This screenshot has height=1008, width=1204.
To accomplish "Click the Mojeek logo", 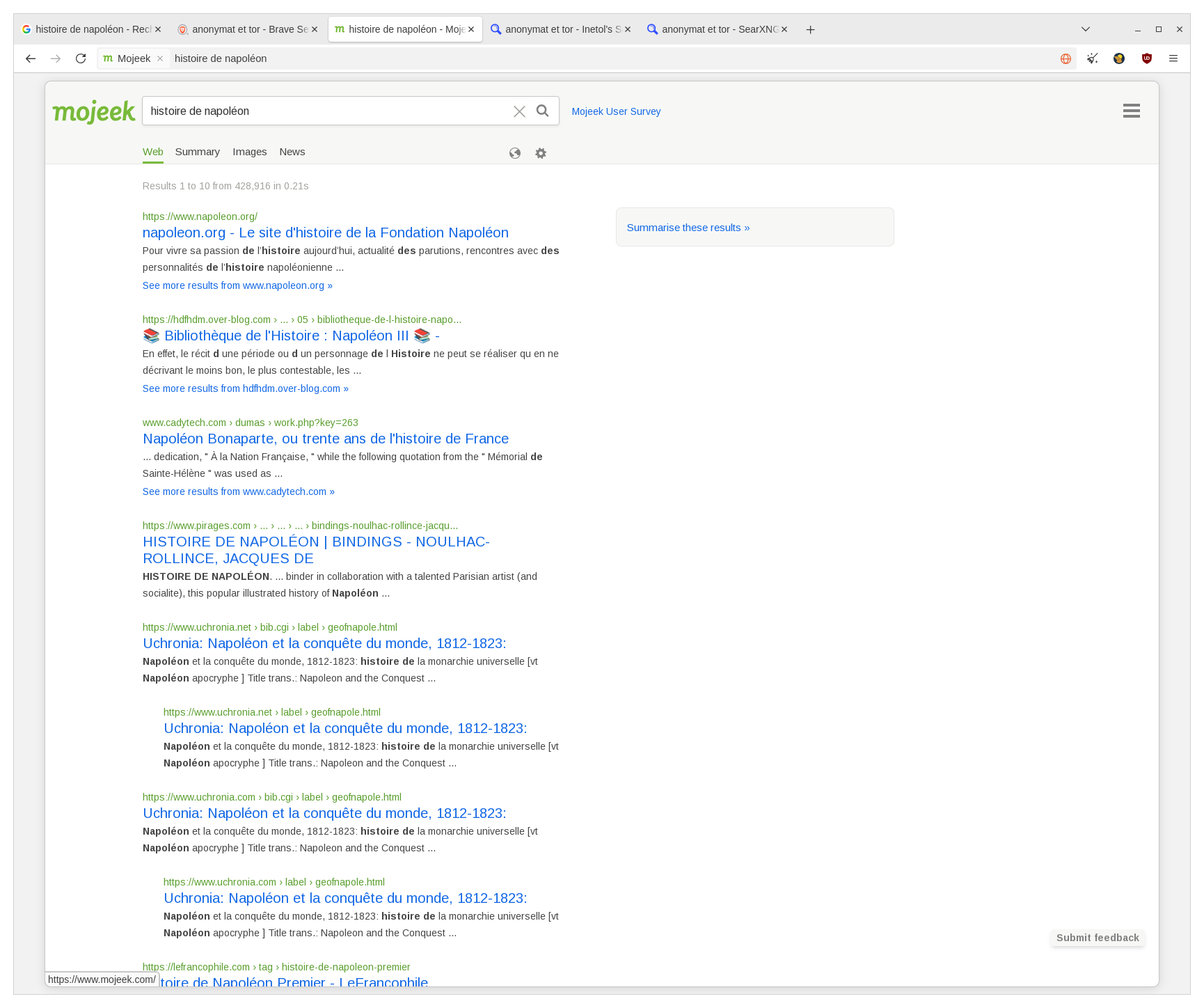I will (94, 111).
